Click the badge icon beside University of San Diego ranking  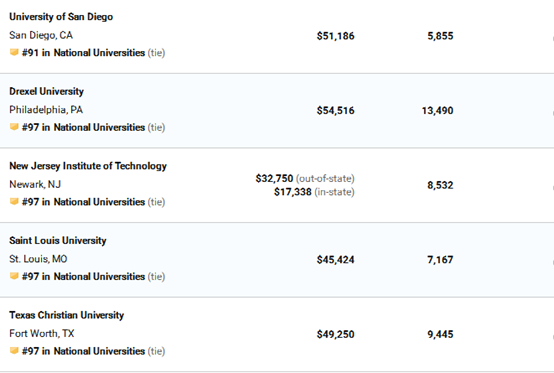pos(14,52)
